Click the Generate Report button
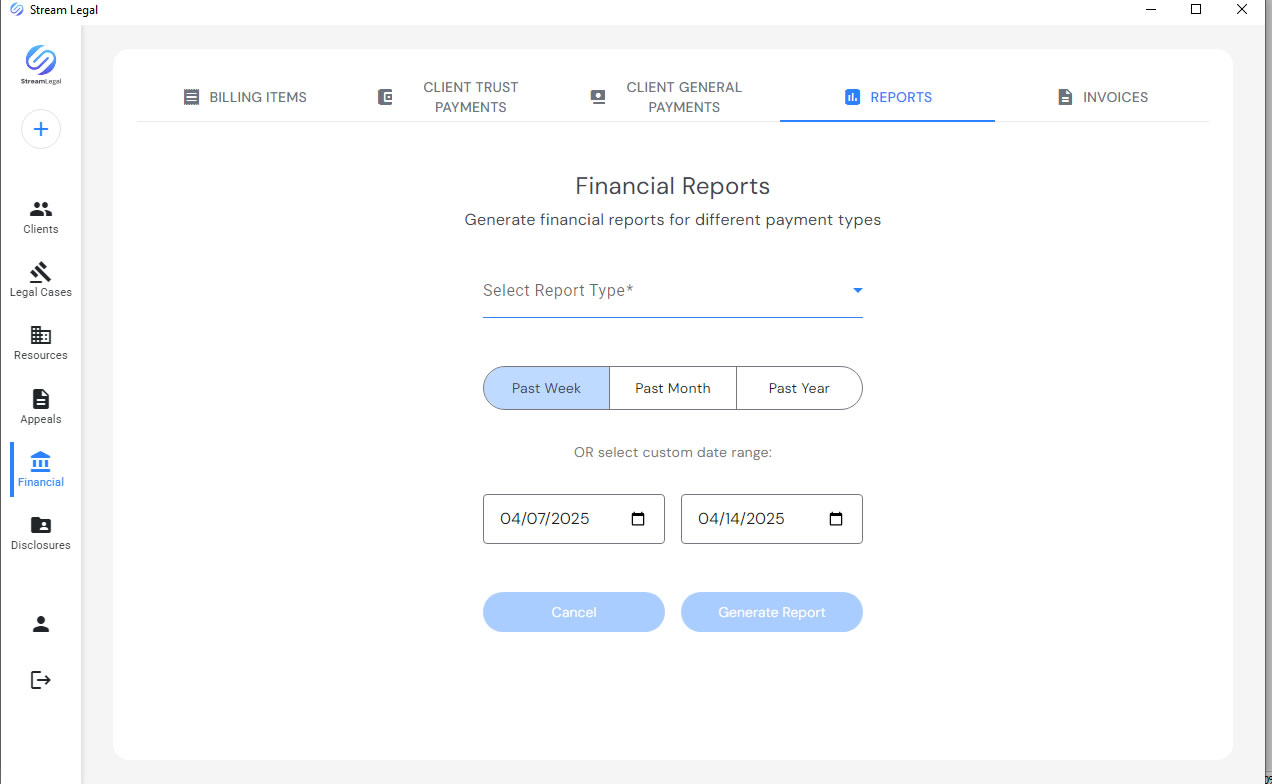1272x784 pixels. tap(772, 612)
